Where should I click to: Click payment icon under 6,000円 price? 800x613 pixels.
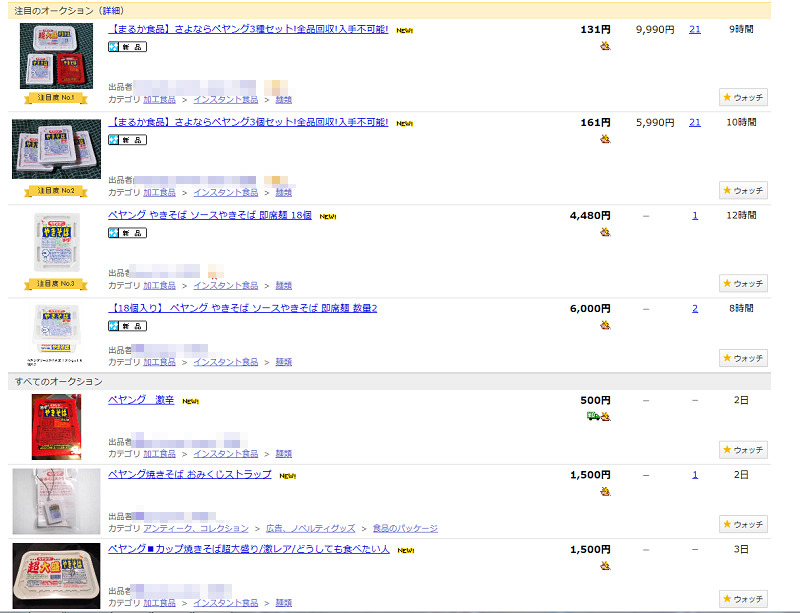pyautogui.click(x=605, y=325)
